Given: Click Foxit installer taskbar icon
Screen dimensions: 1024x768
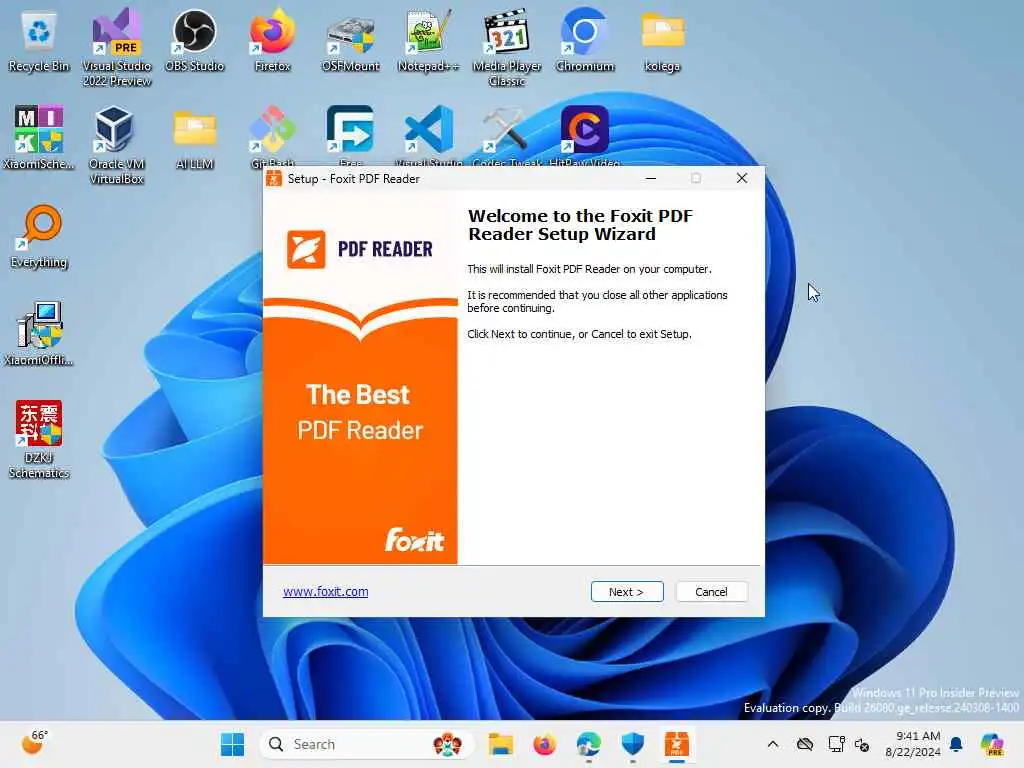Looking at the screenshot, I should coord(677,744).
